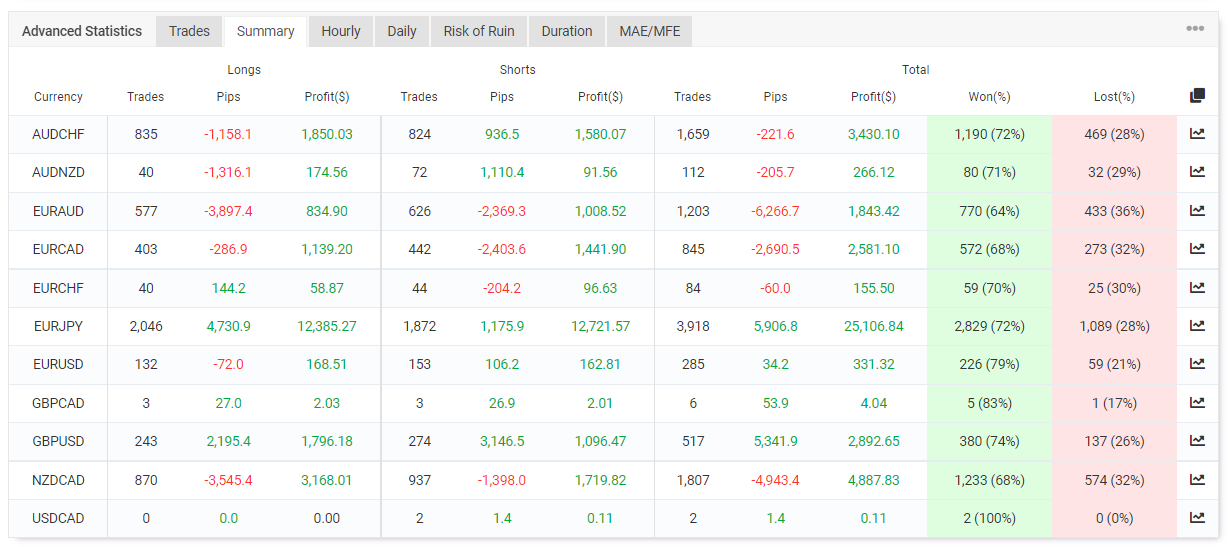Click the Won(%) column header
Viewport: 1231px width, 547px height.
point(989,97)
